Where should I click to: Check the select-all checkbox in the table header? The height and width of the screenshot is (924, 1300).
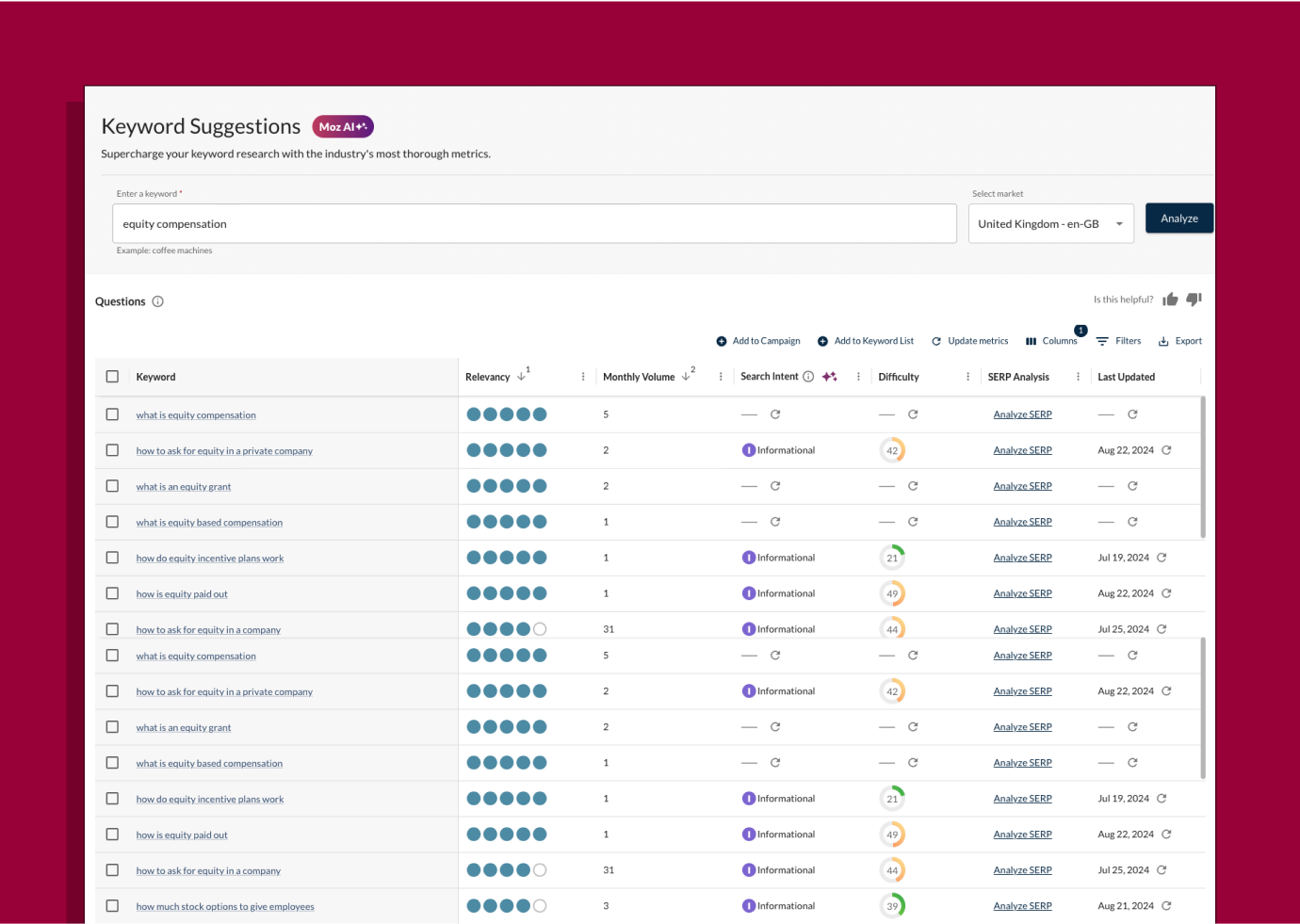pos(112,376)
